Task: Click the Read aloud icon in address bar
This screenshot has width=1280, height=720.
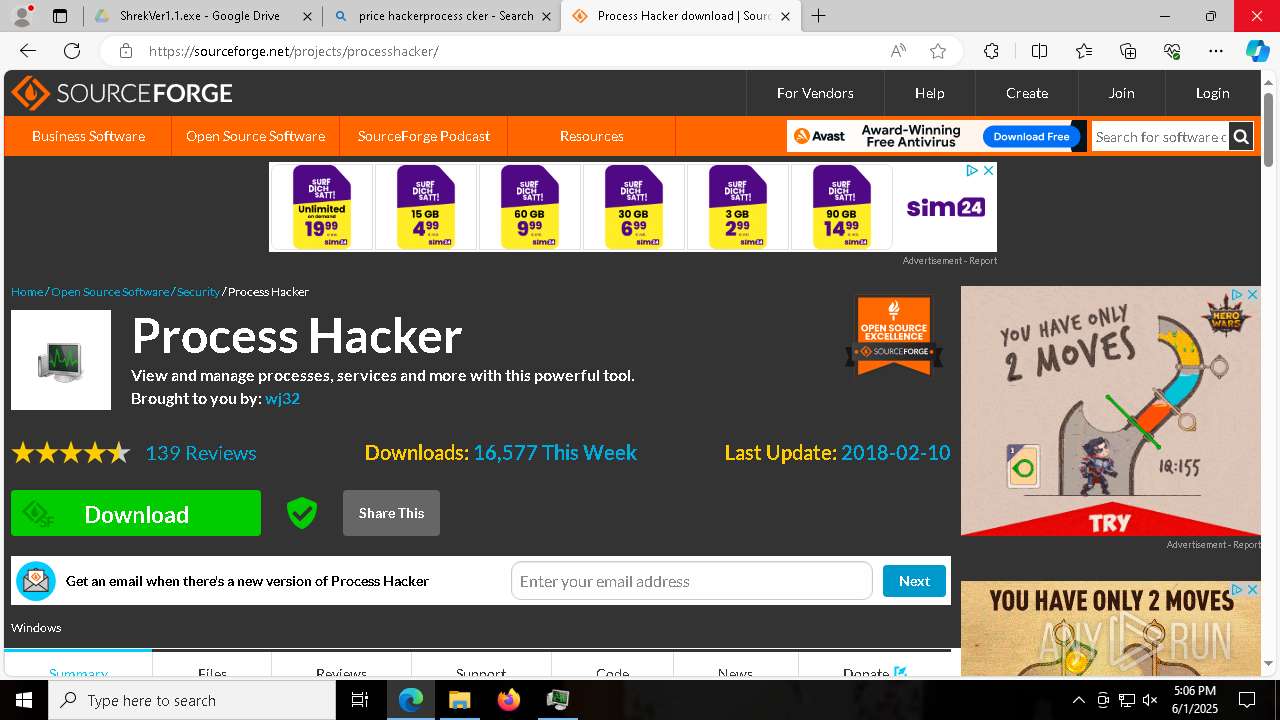Action: coord(898,51)
